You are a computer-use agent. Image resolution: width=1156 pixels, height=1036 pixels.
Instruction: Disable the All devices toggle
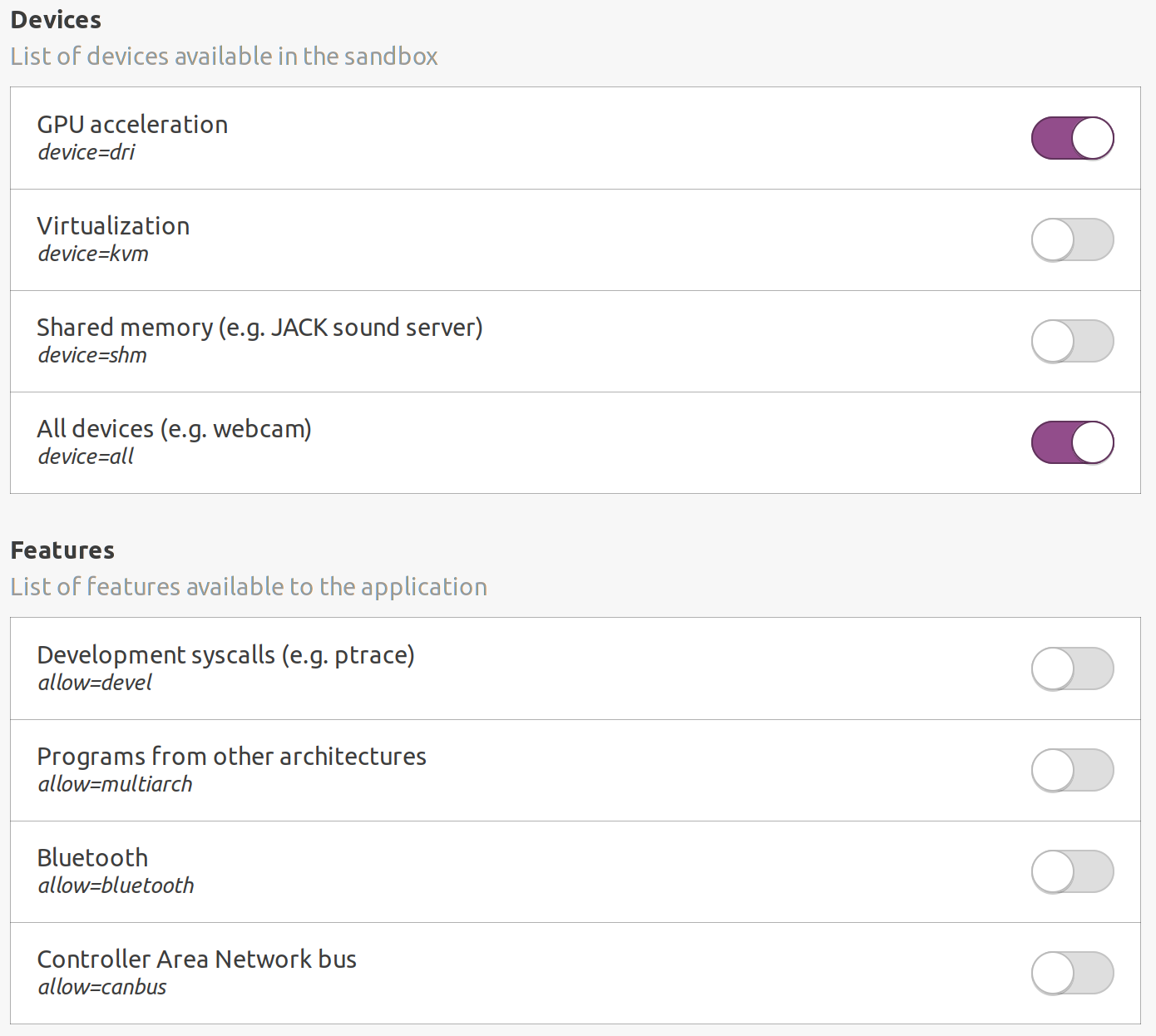tap(1072, 442)
